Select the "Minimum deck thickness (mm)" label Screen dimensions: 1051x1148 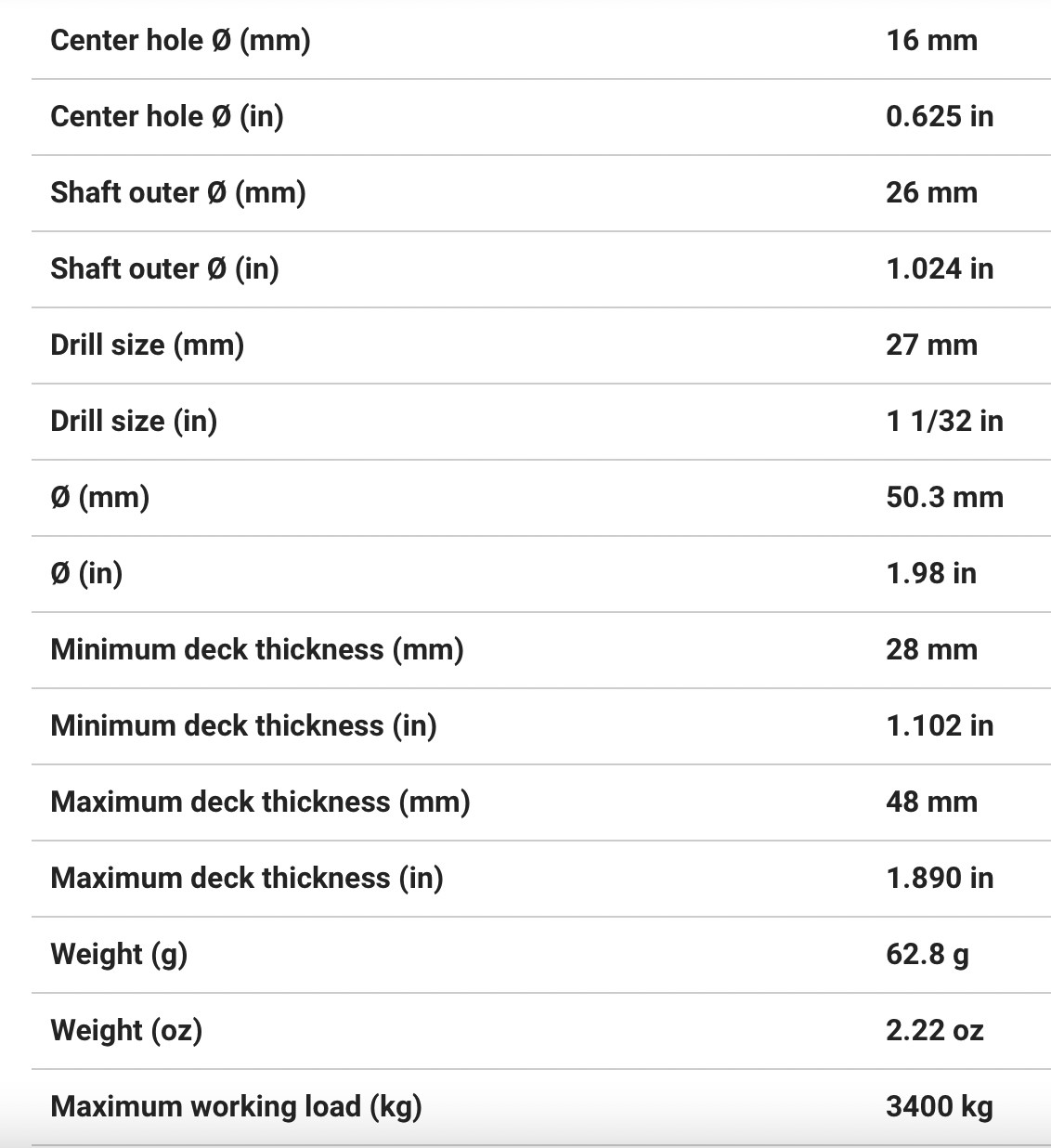257,650
